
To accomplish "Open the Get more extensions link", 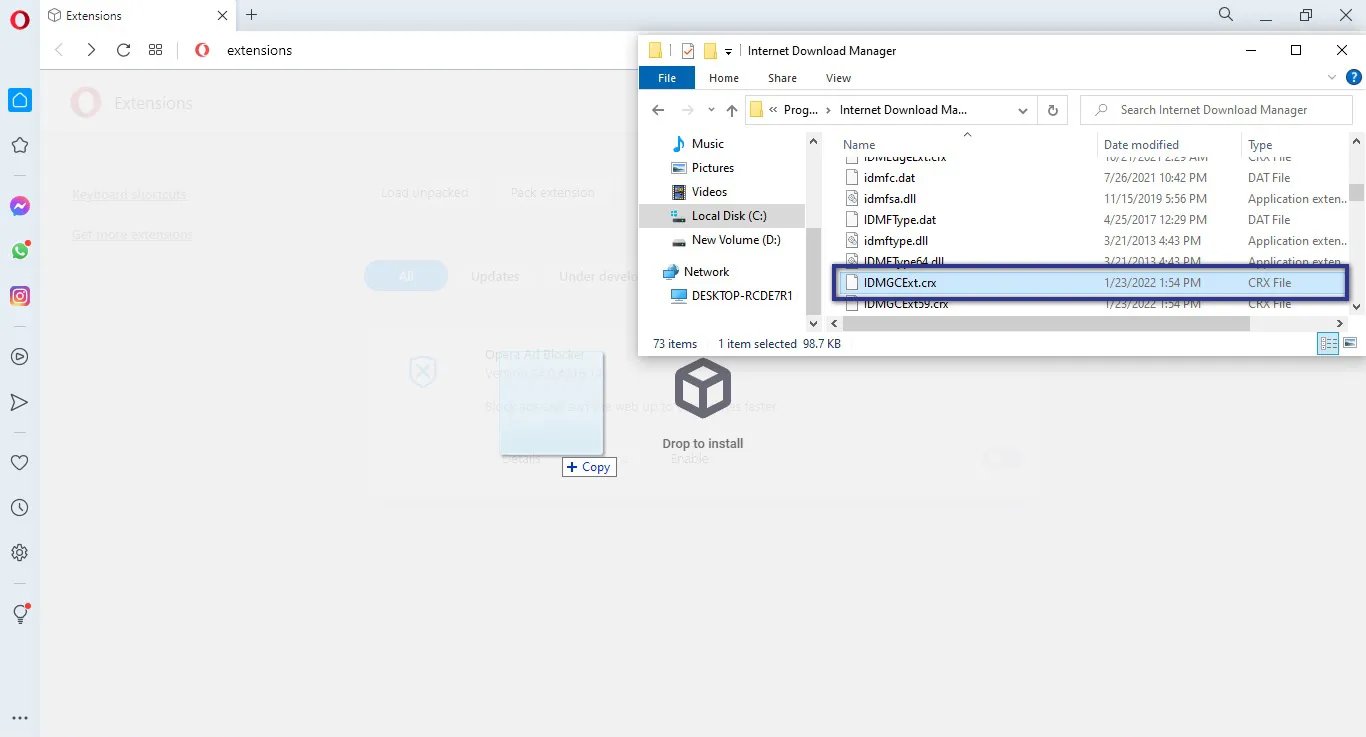I will [x=131, y=234].
